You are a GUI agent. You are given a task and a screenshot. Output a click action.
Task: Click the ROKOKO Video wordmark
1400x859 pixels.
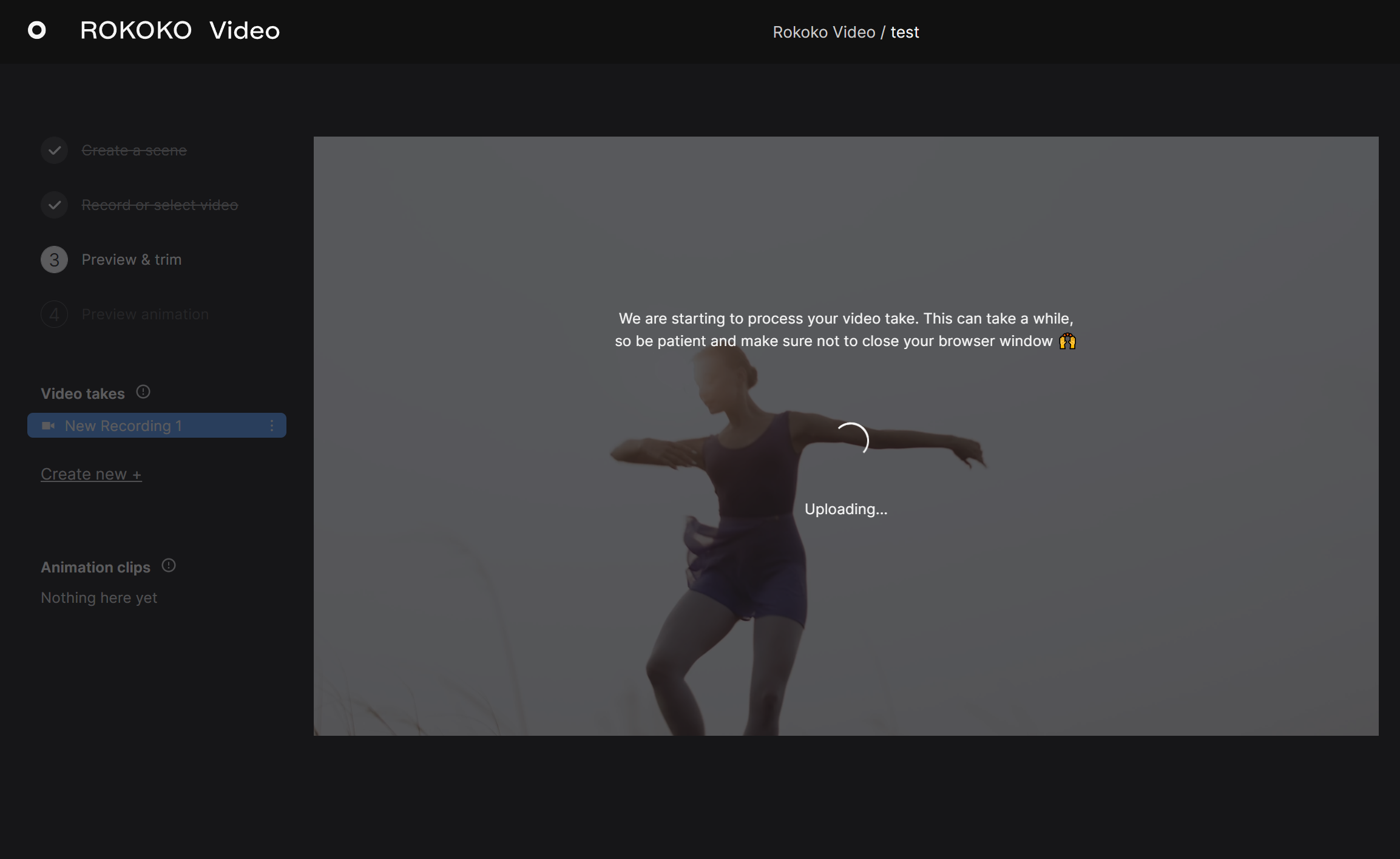pos(180,30)
